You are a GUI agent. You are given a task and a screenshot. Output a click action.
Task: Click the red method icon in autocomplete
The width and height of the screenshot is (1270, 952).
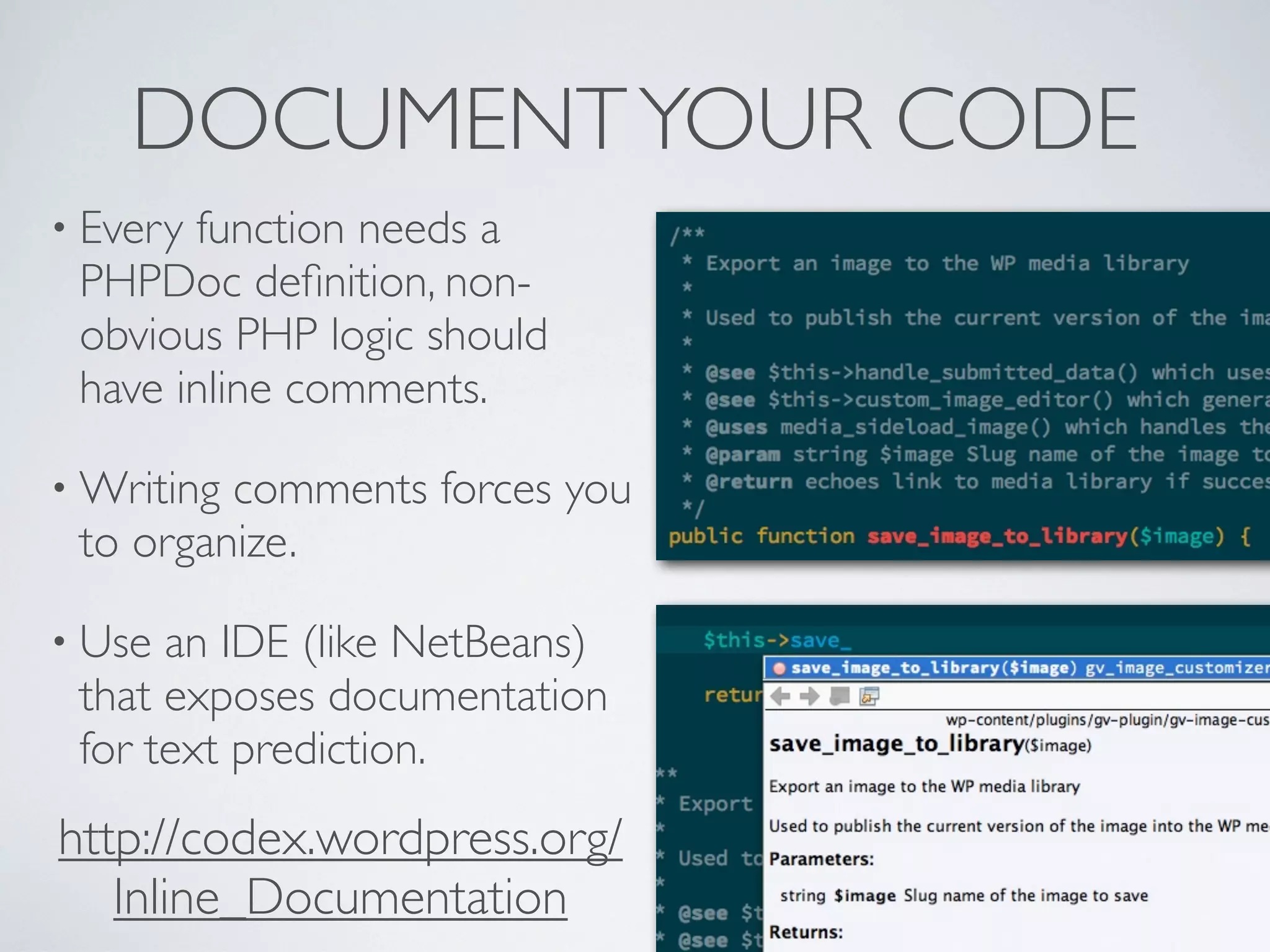779,668
